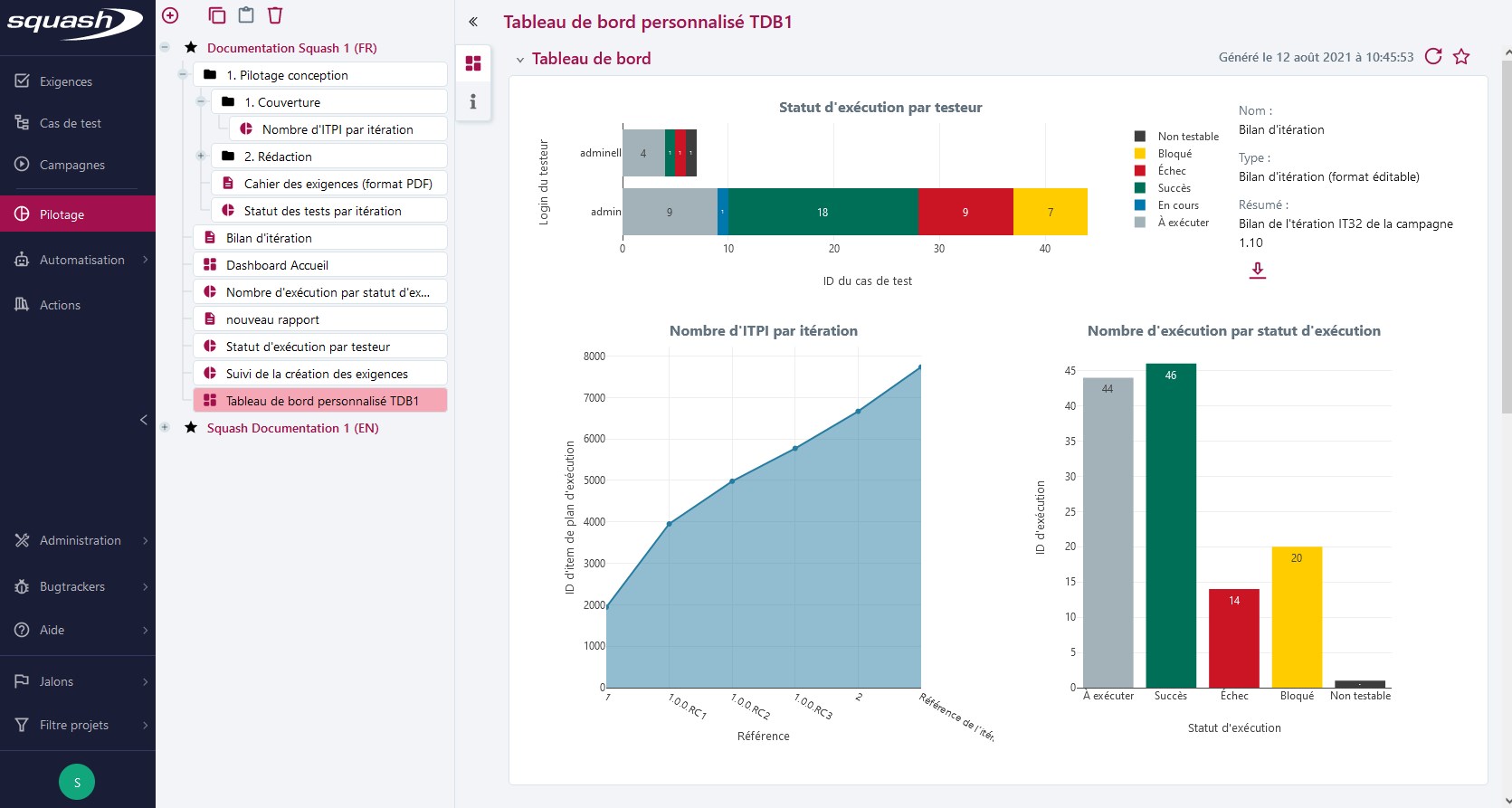Mark dashboard as favorite with star icon
Screen dimensions: 1512x808
pos(1461,57)
